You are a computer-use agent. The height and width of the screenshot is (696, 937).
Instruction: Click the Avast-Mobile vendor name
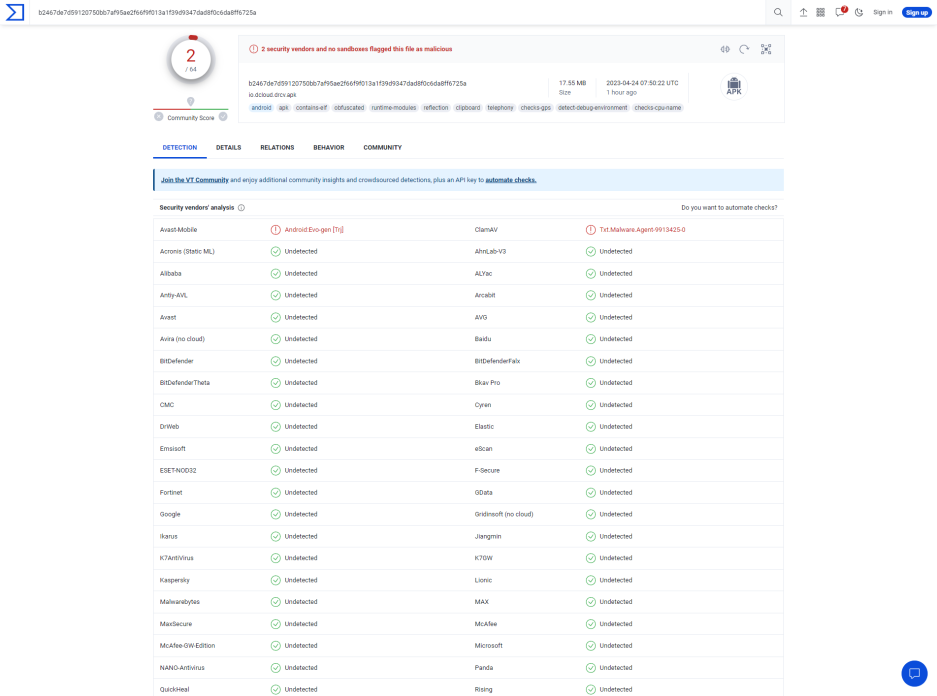coord(178,229)
